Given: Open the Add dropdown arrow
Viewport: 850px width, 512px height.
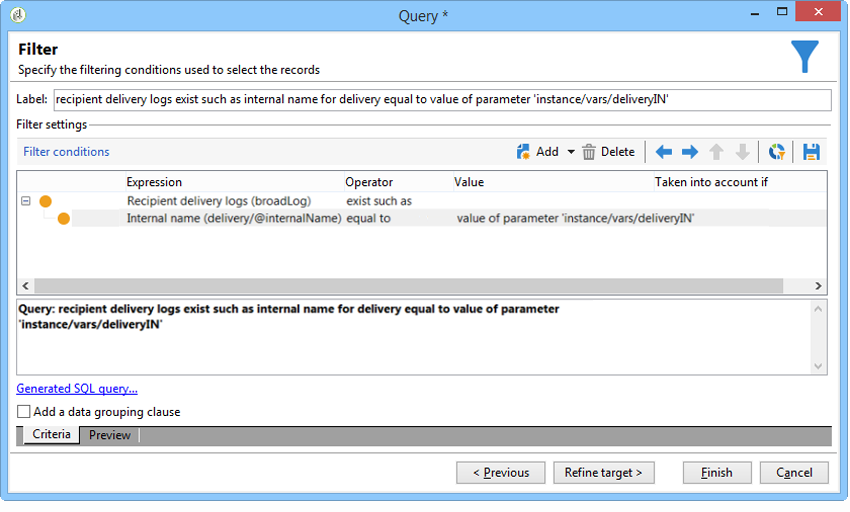Looking at the screenshot, I should pyautogui.click(x=571, y=152).
